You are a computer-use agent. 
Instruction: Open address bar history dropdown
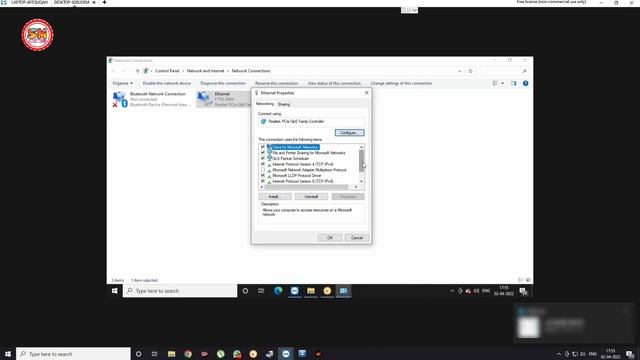coord(460,71)
